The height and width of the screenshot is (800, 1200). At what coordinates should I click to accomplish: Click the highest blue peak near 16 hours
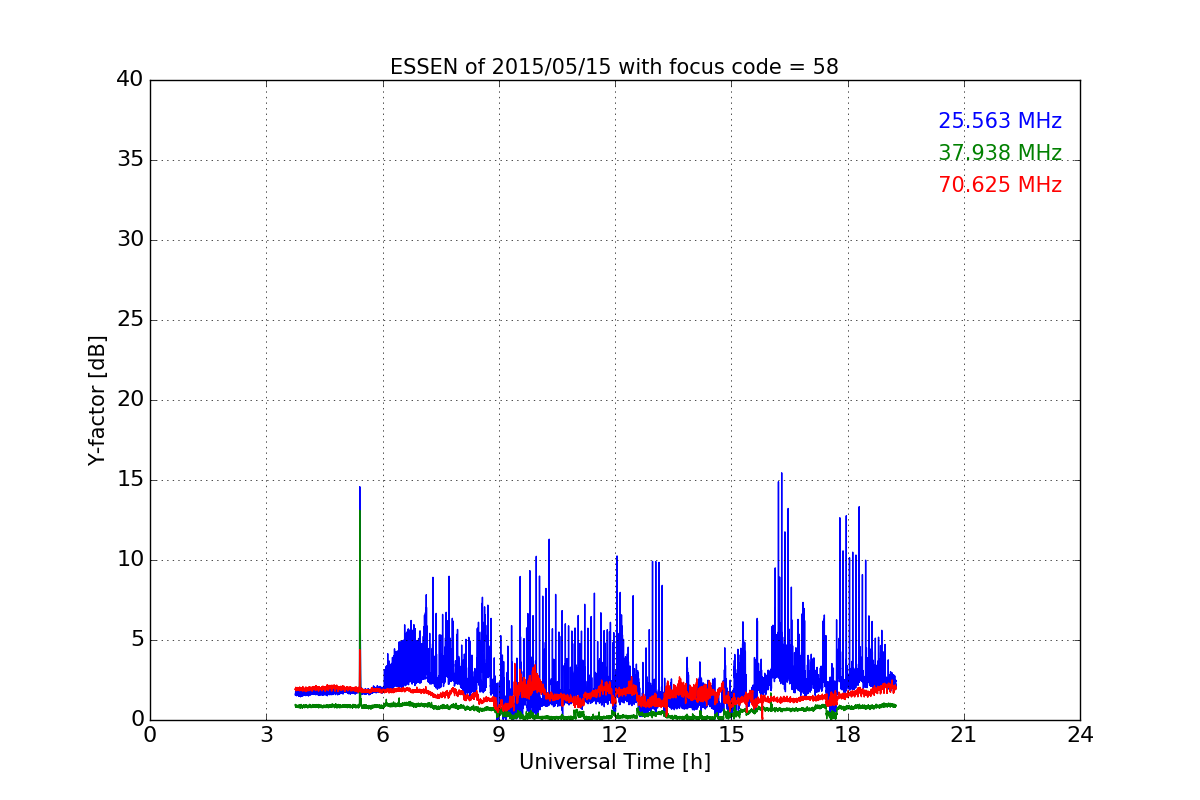coord(782,560)
